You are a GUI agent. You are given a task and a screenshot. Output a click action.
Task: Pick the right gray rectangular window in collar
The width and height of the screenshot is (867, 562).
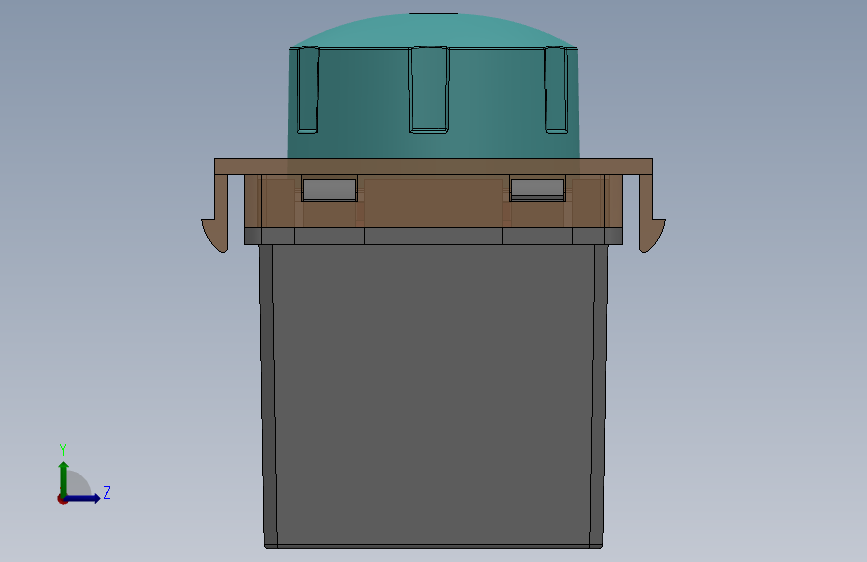(x=537, y=188)
